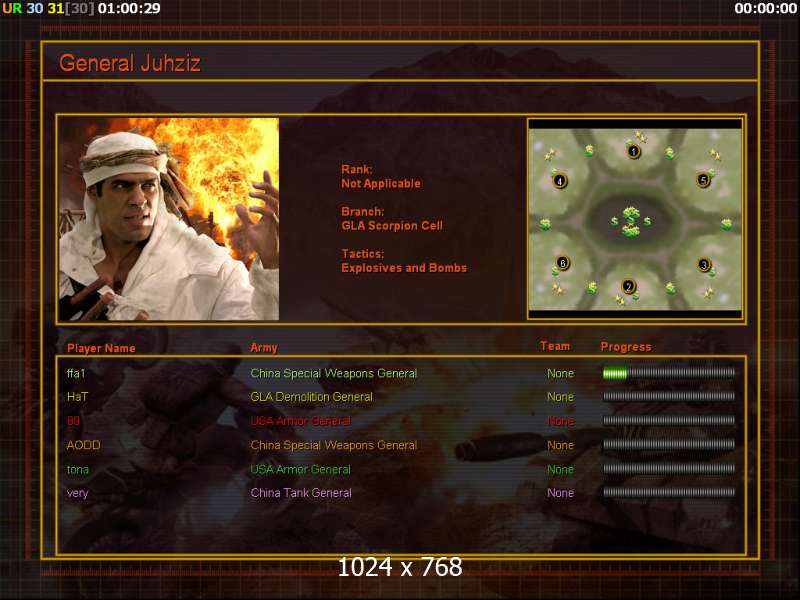Select start position 1 on the minimap
The image size is (800, 600).
pyautogui.click(x=633, y=152)
